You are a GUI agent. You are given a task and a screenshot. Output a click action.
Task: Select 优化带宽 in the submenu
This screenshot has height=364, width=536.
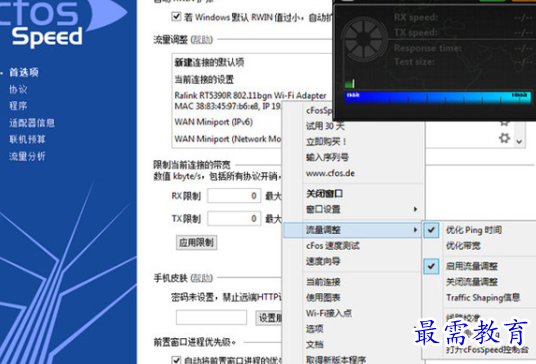[x=463, y=246]
